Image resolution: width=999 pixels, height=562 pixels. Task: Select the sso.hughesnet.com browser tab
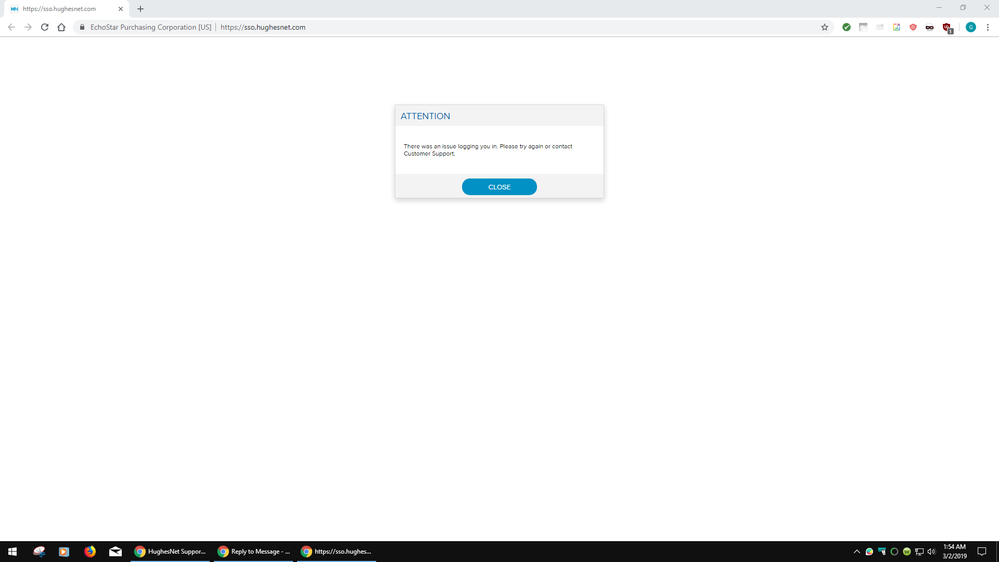coord(60,9)
